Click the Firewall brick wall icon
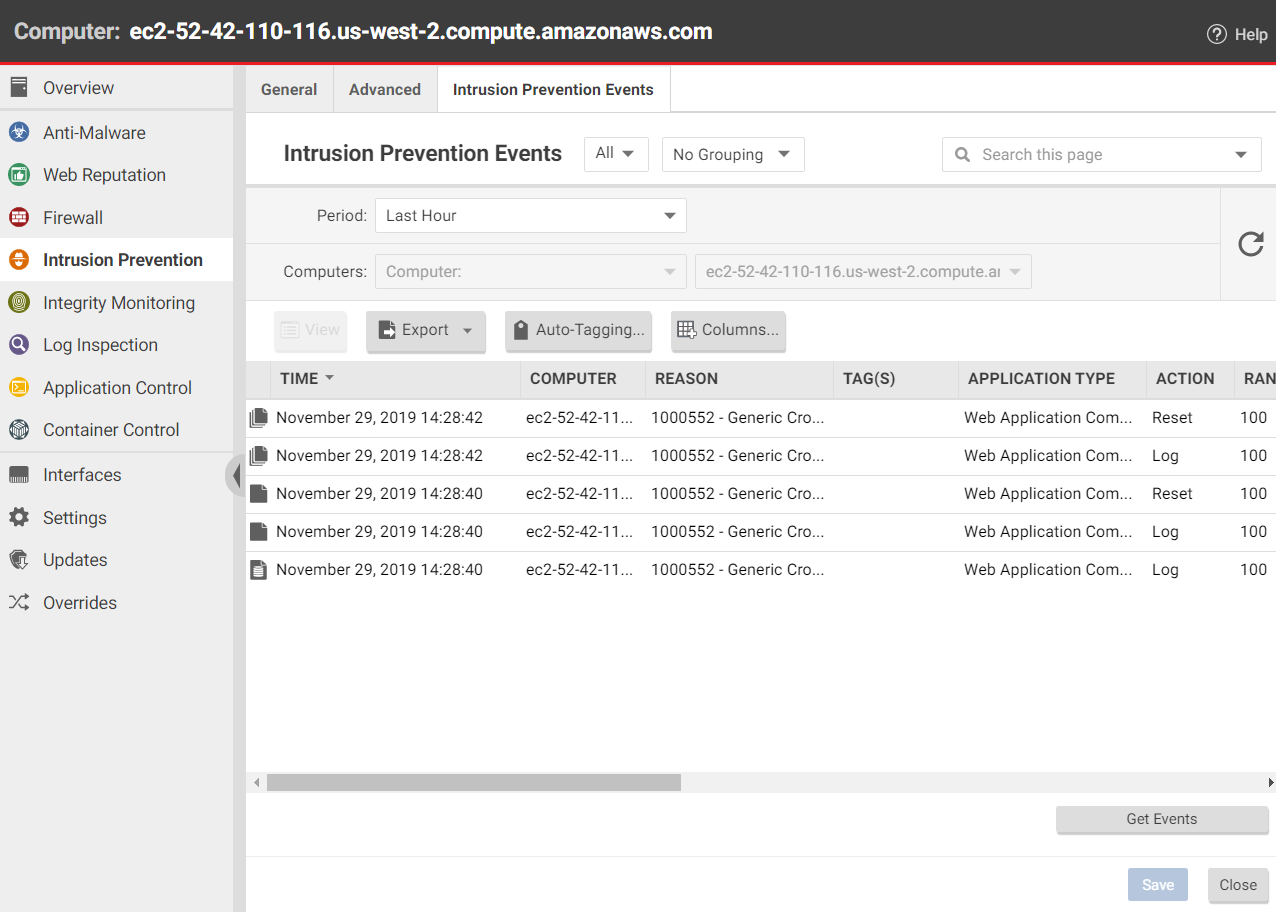The image size is (1276, 912). click(x=19, y=218)
